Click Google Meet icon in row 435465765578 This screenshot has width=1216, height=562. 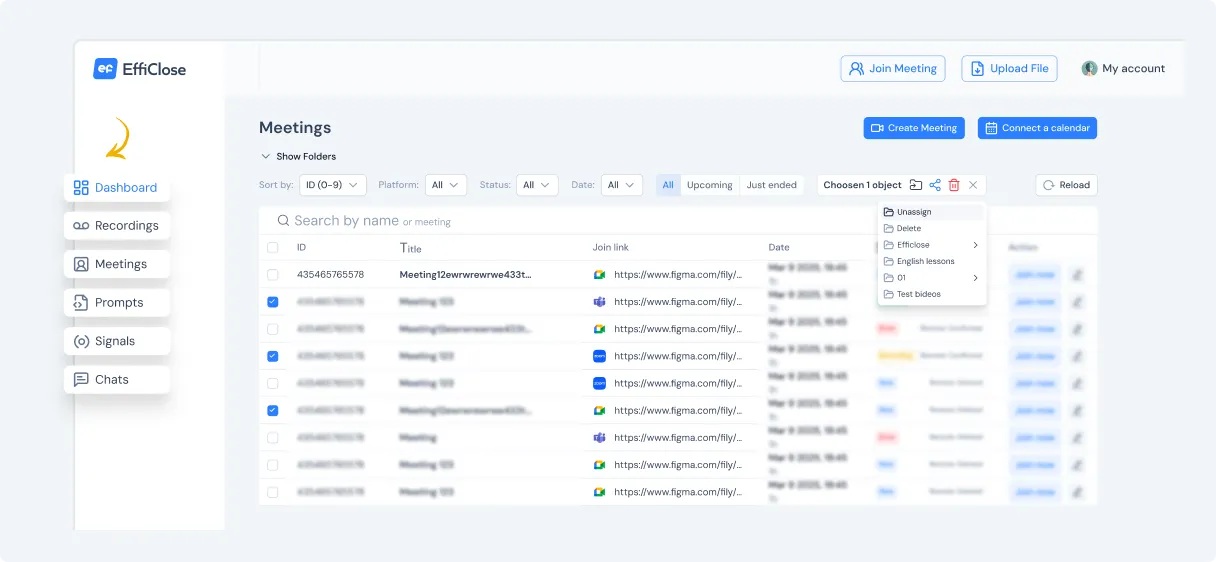pos(599,274)
